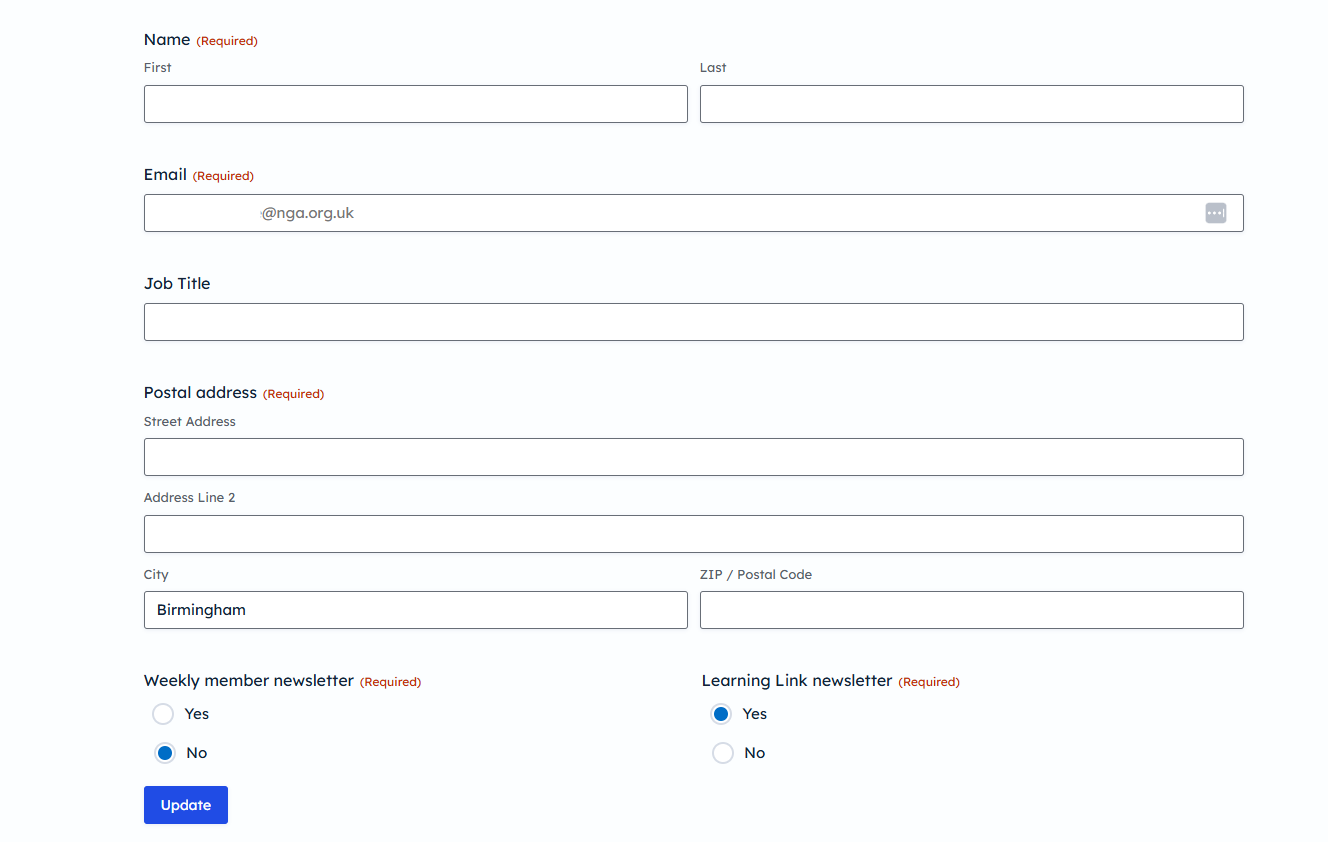The width and height of the screenshot is (1328, 842).
Task: Select Yes for Weekly member newsletter
Action: [163, 714]
